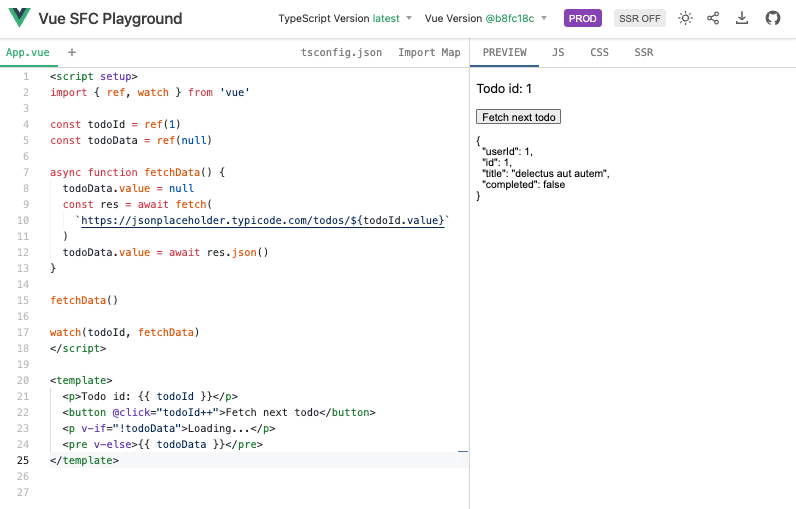Open the Import Map tab

429,52
